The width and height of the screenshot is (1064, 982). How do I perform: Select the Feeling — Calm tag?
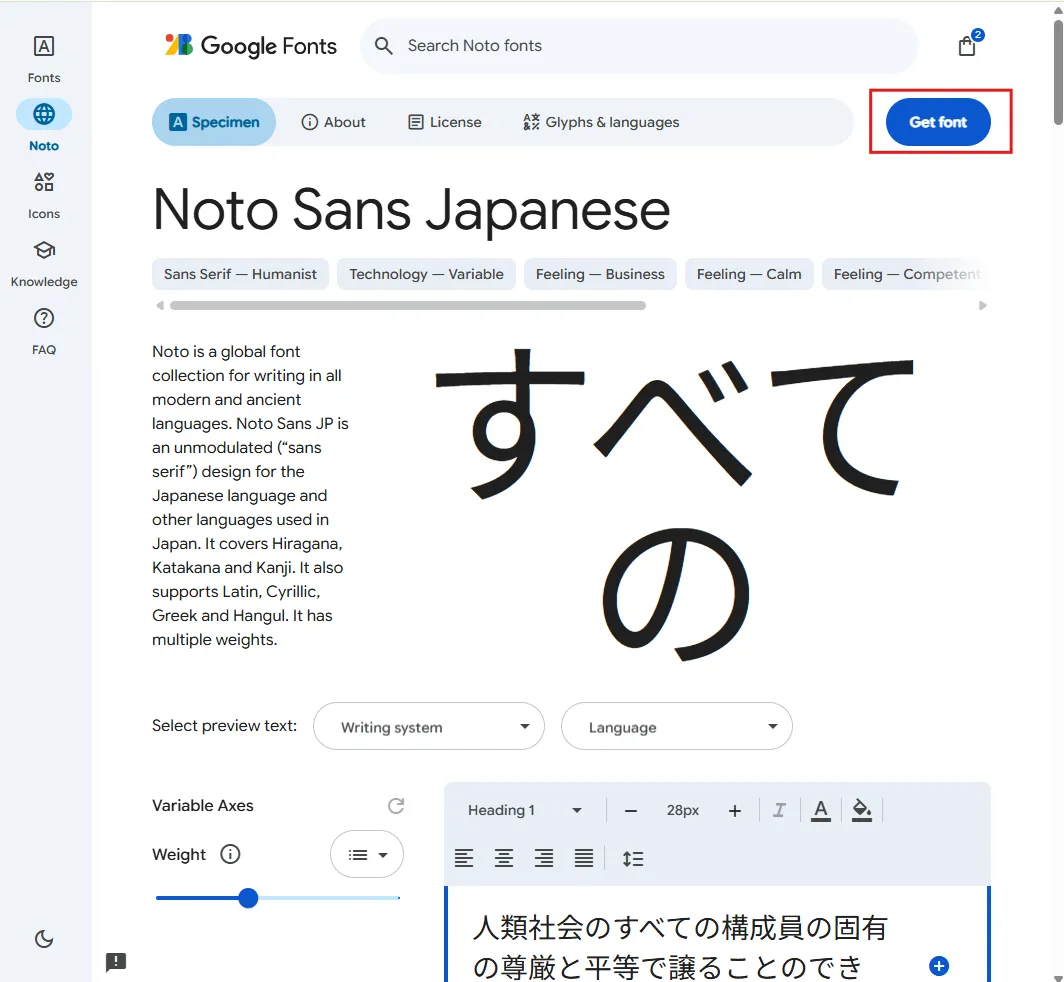[748, 274]
